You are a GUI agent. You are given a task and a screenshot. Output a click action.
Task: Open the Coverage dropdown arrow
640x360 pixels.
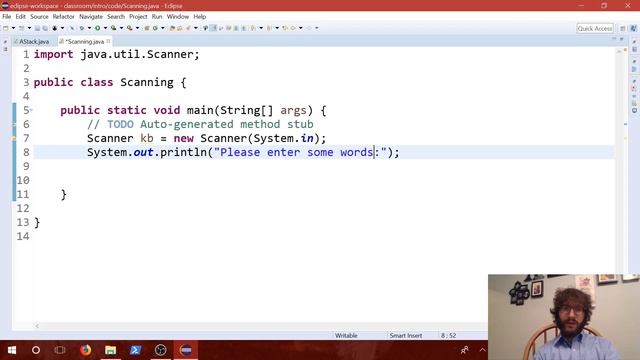click(121, 28)
